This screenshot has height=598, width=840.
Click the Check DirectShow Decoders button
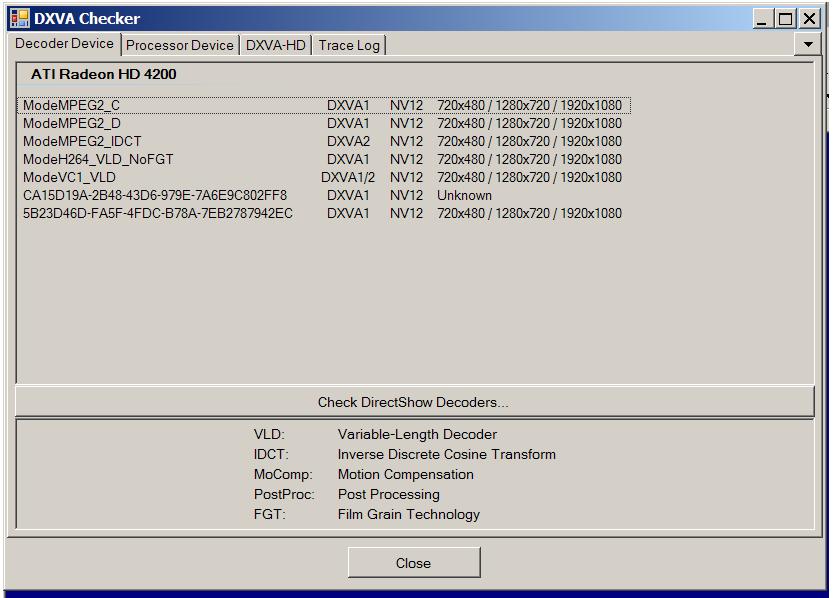pyautogui.click(x=414, y=402)
